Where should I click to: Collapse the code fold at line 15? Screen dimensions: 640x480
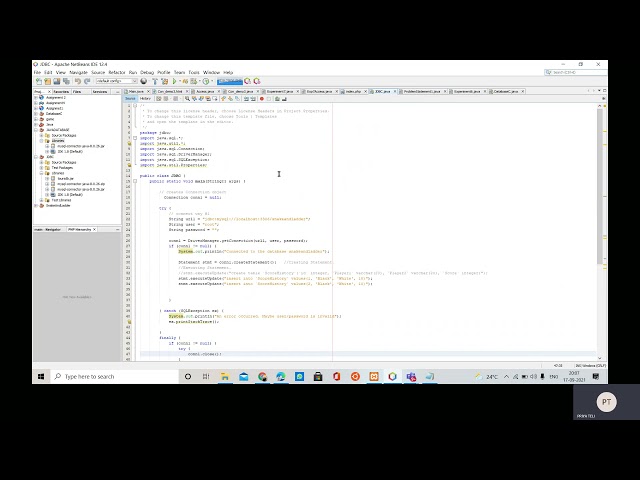coord(135,181)
